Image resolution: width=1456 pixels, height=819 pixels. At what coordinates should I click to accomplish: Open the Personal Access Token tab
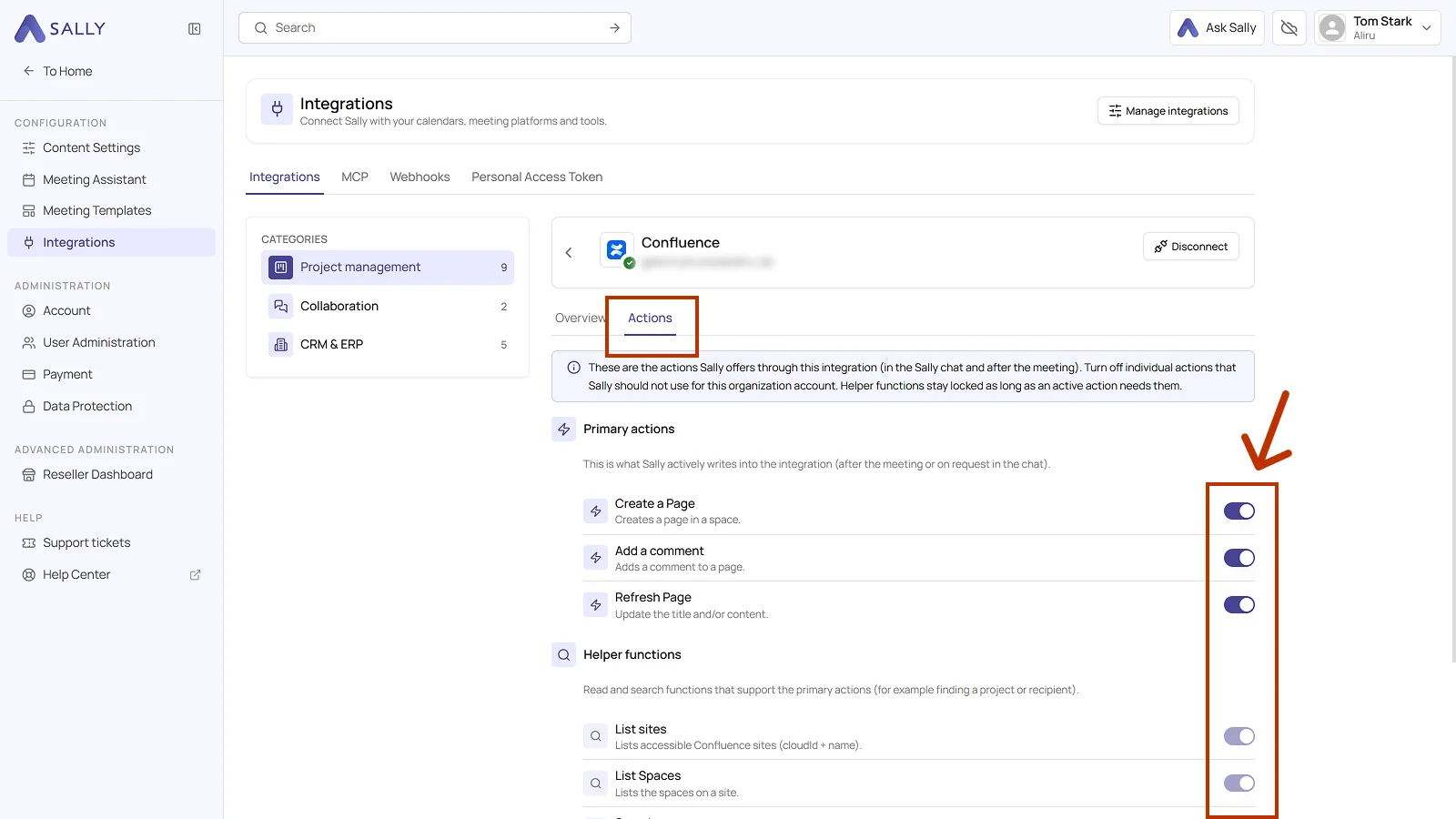pos(537,177)
